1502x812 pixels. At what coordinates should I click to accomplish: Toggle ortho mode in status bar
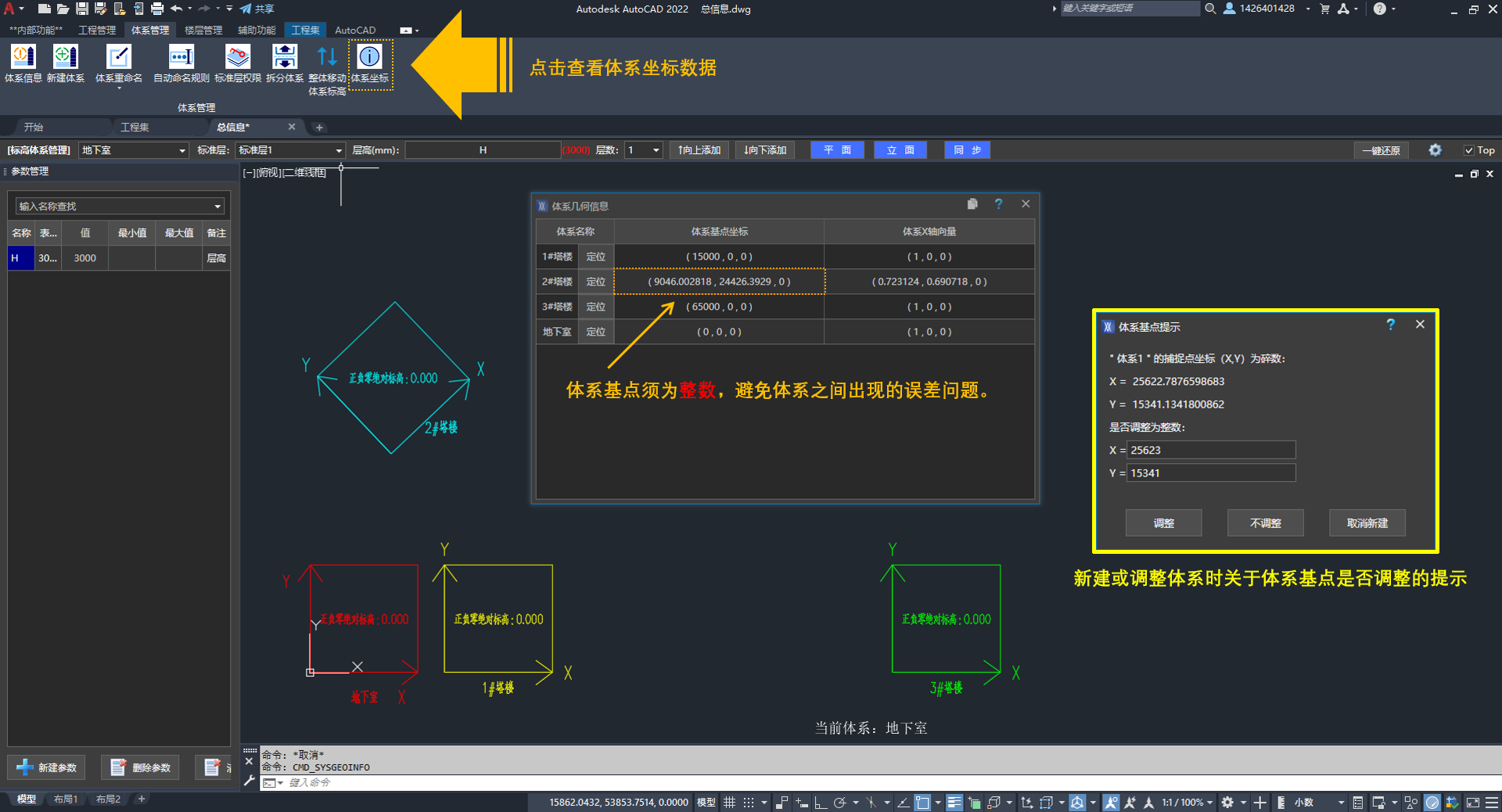pyautogui.click(x=820, y=803)
